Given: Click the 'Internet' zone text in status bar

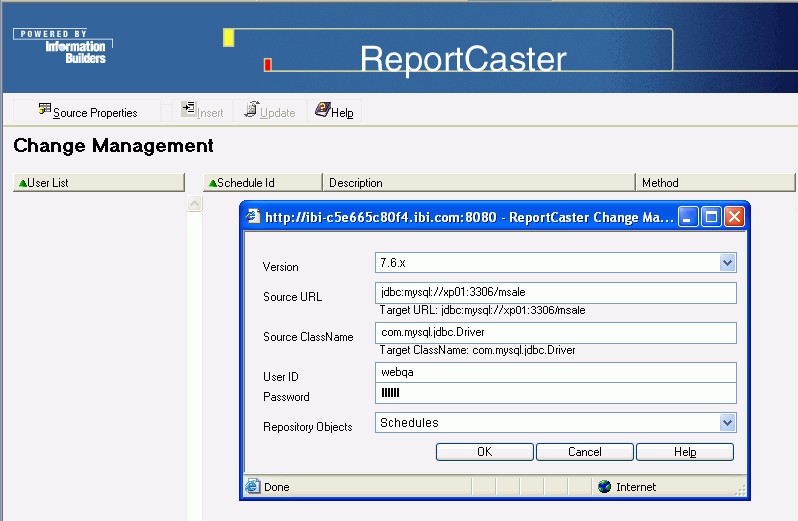Looking at the screenshot, I should point(636,487).
